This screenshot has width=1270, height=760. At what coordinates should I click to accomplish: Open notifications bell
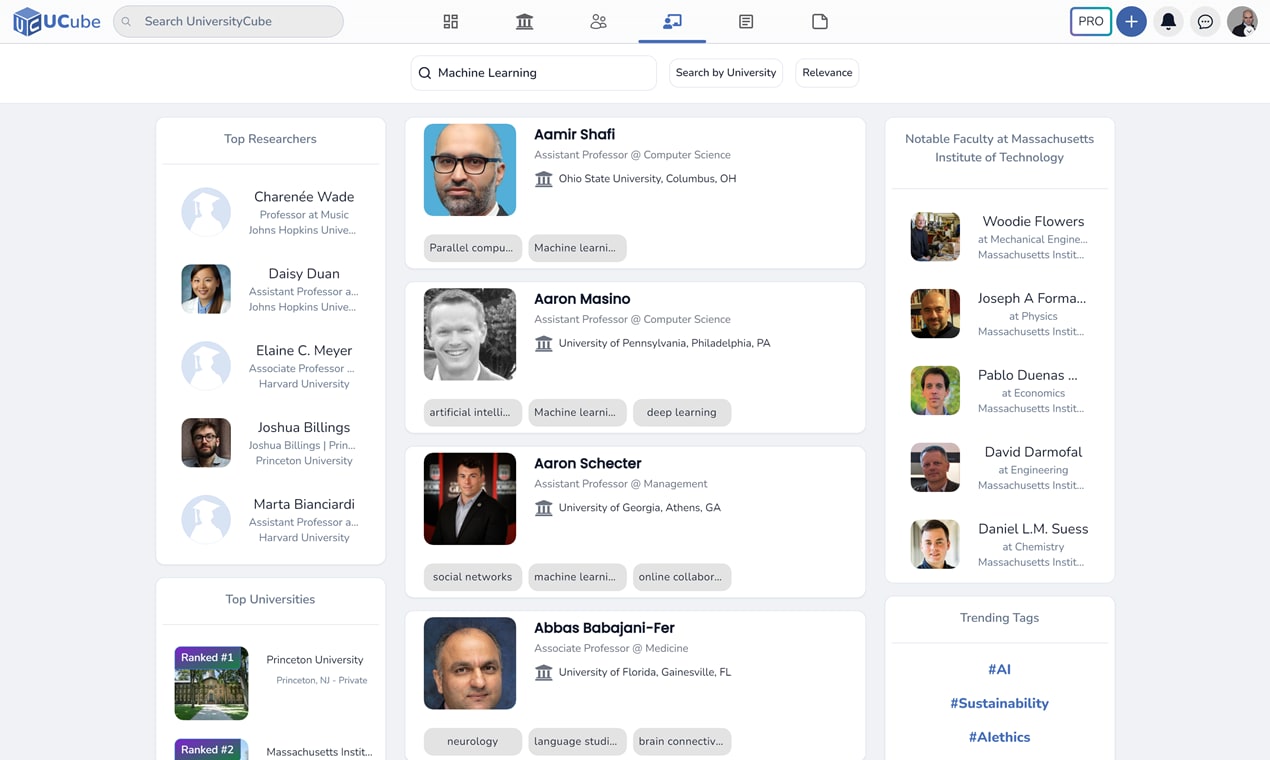[1168, 21]
